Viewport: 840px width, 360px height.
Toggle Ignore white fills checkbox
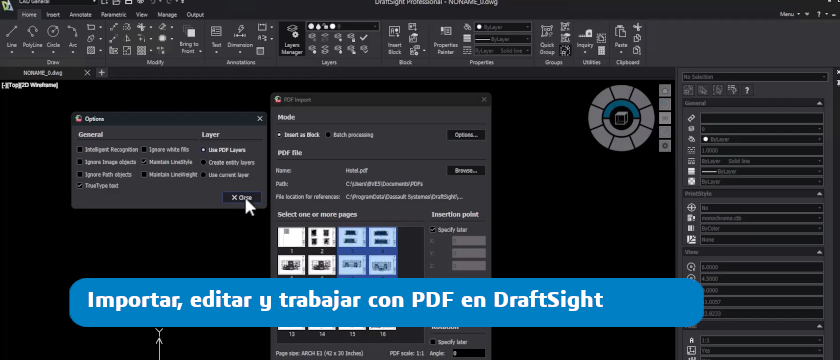144,149
